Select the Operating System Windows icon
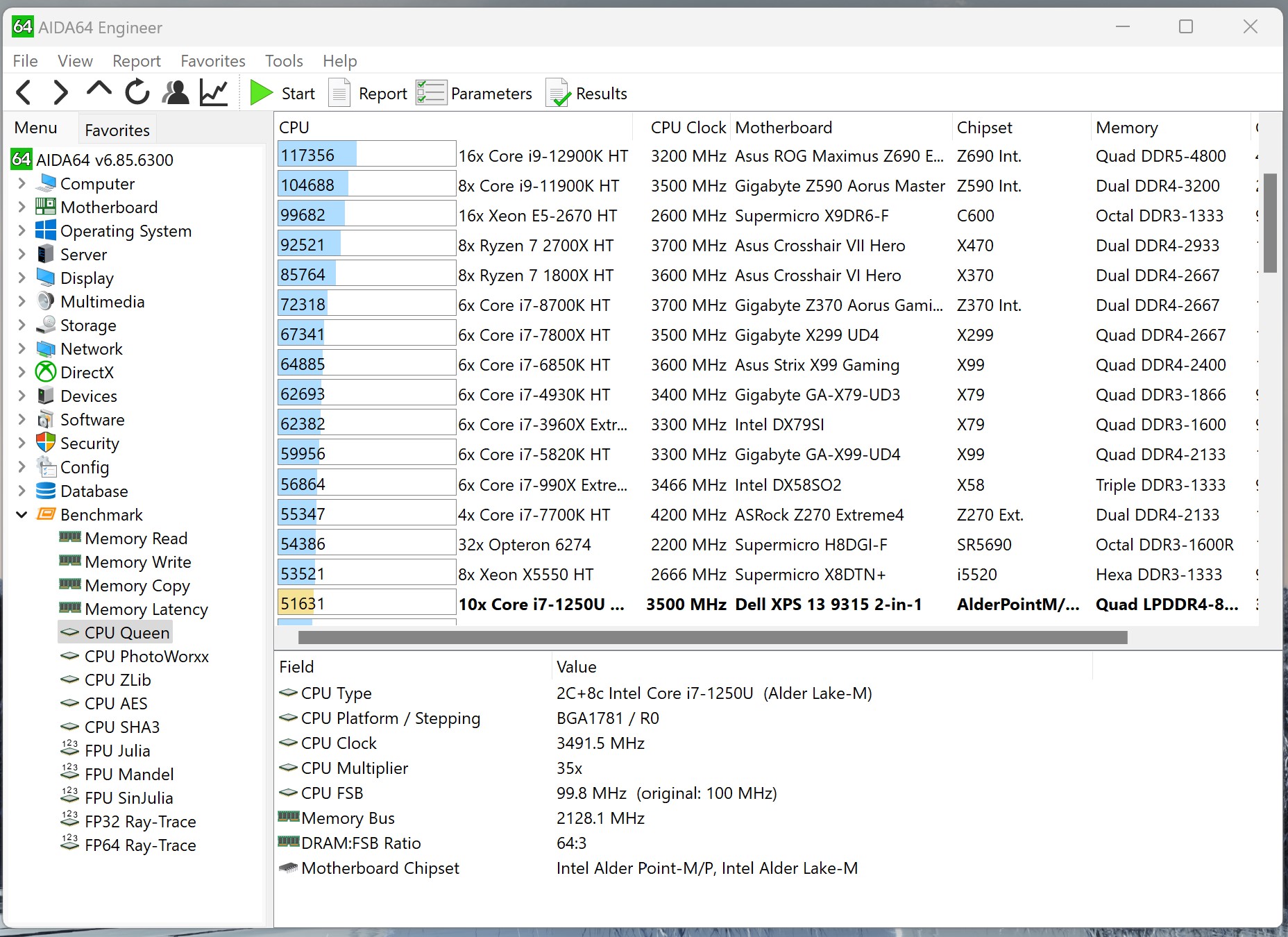1288x937 pixels. click(46, 230)
